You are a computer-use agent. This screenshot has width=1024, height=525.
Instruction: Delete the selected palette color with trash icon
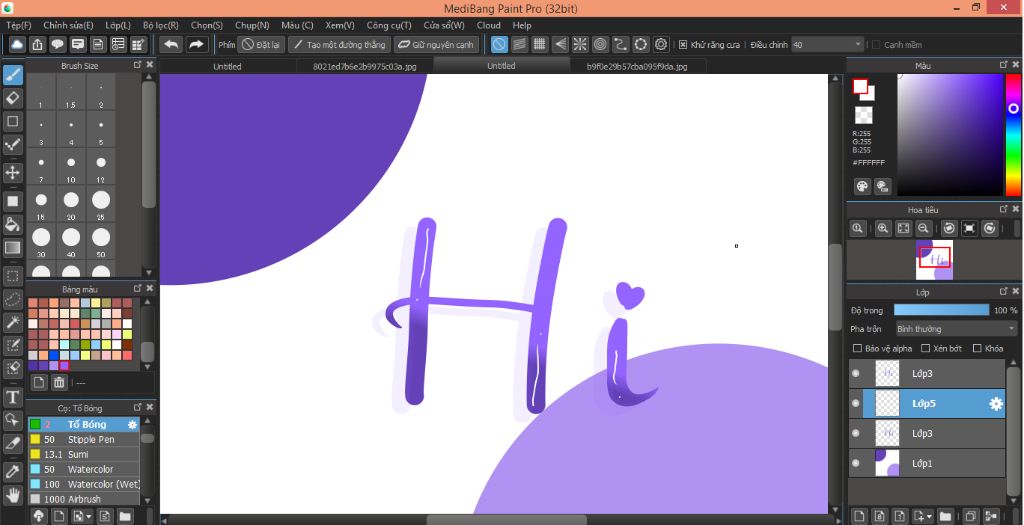point(59,383)
